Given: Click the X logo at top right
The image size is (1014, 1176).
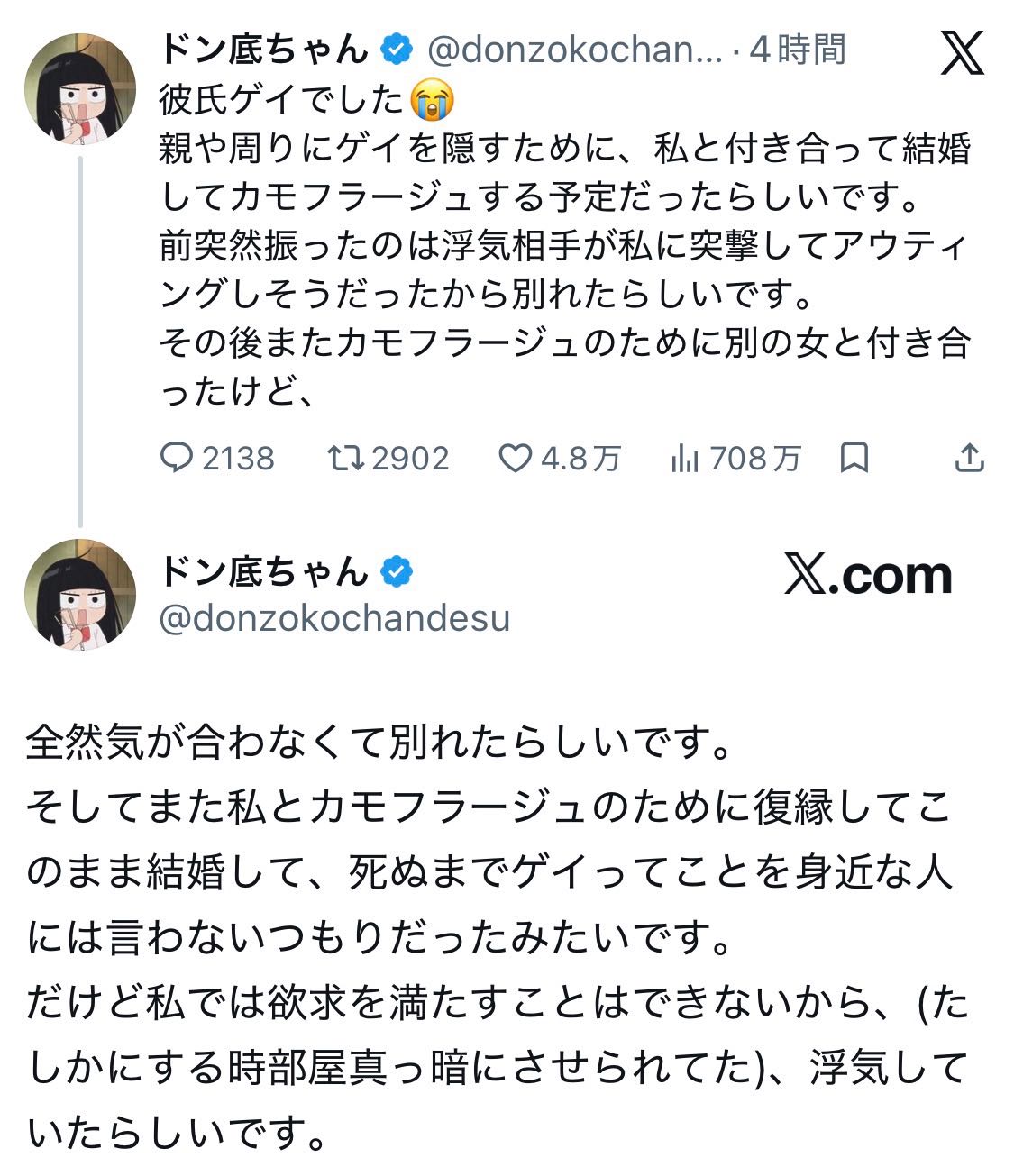Looking at the screenshot, I should click(963, 52).
